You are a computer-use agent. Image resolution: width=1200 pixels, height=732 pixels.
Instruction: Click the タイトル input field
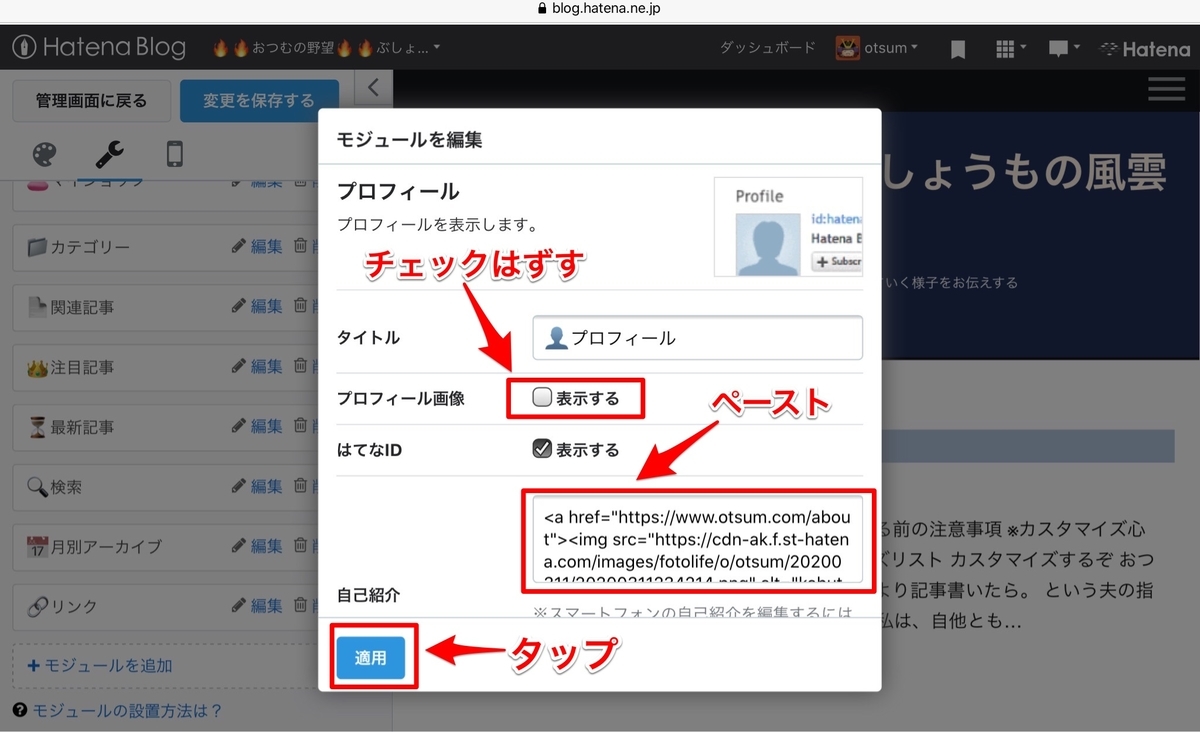tap(697, 338)
